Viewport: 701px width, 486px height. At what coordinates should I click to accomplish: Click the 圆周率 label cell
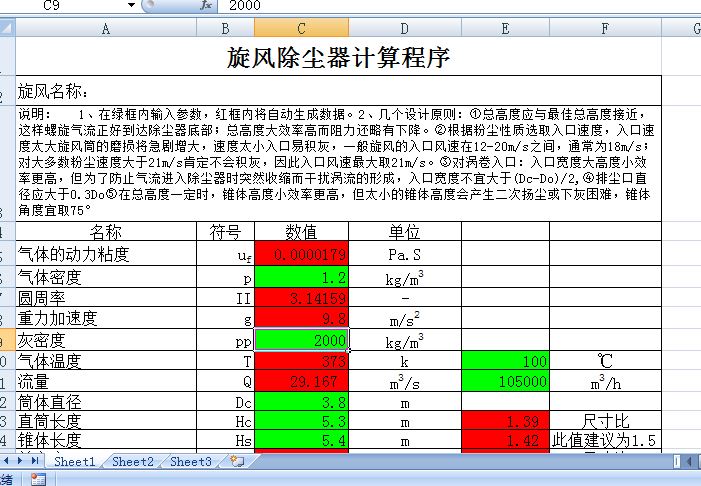[x=106, y=297]
